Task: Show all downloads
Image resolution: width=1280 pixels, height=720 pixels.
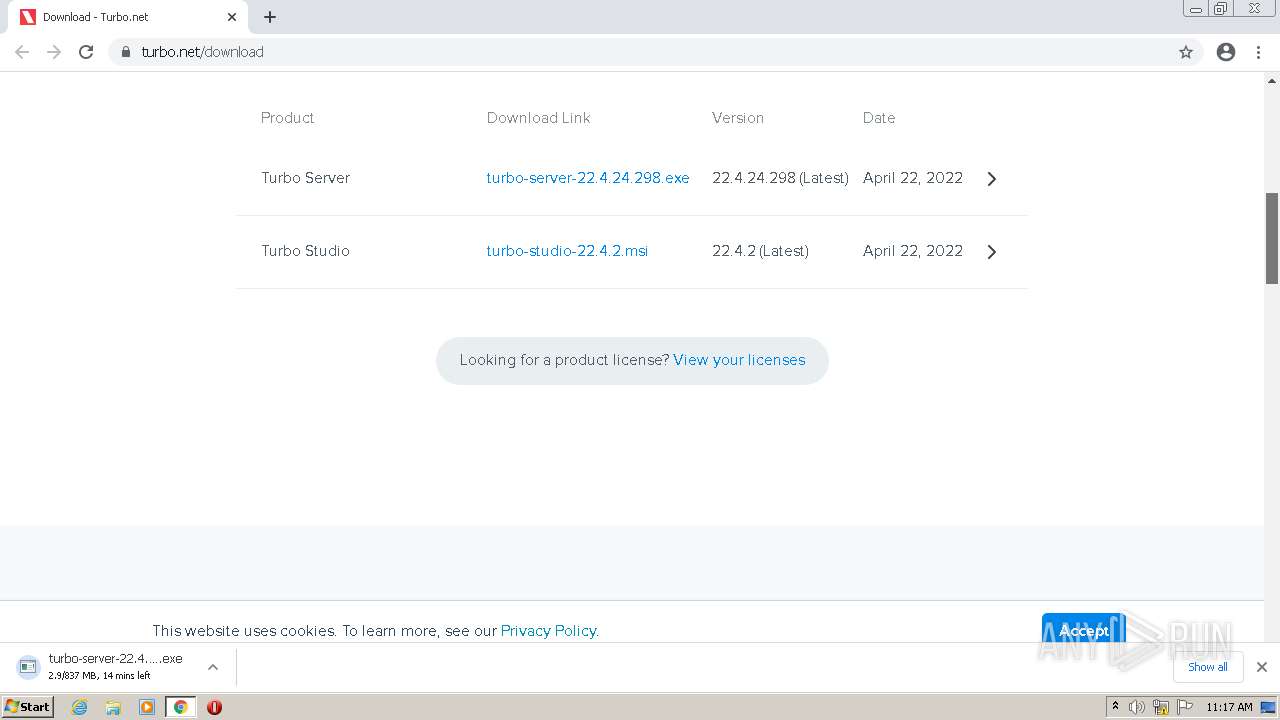Action: [x=1208, y=667]
